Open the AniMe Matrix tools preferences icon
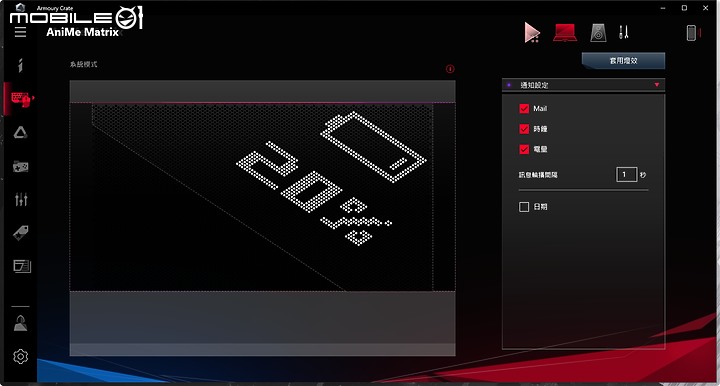The height and width of the screenshot is (386, 720). click(624, 32)
